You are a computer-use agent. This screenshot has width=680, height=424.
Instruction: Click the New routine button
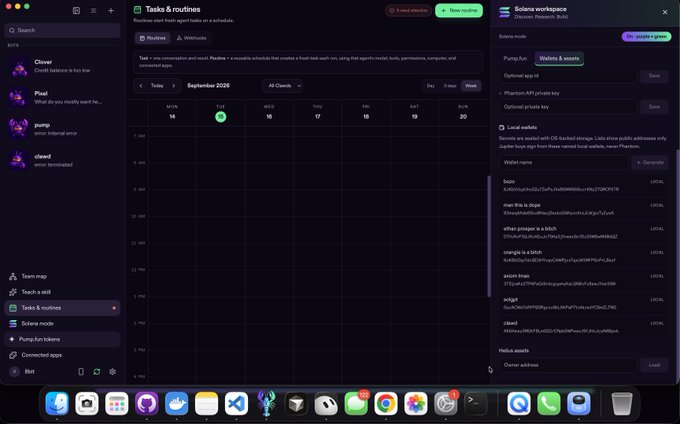coord(459,10)
